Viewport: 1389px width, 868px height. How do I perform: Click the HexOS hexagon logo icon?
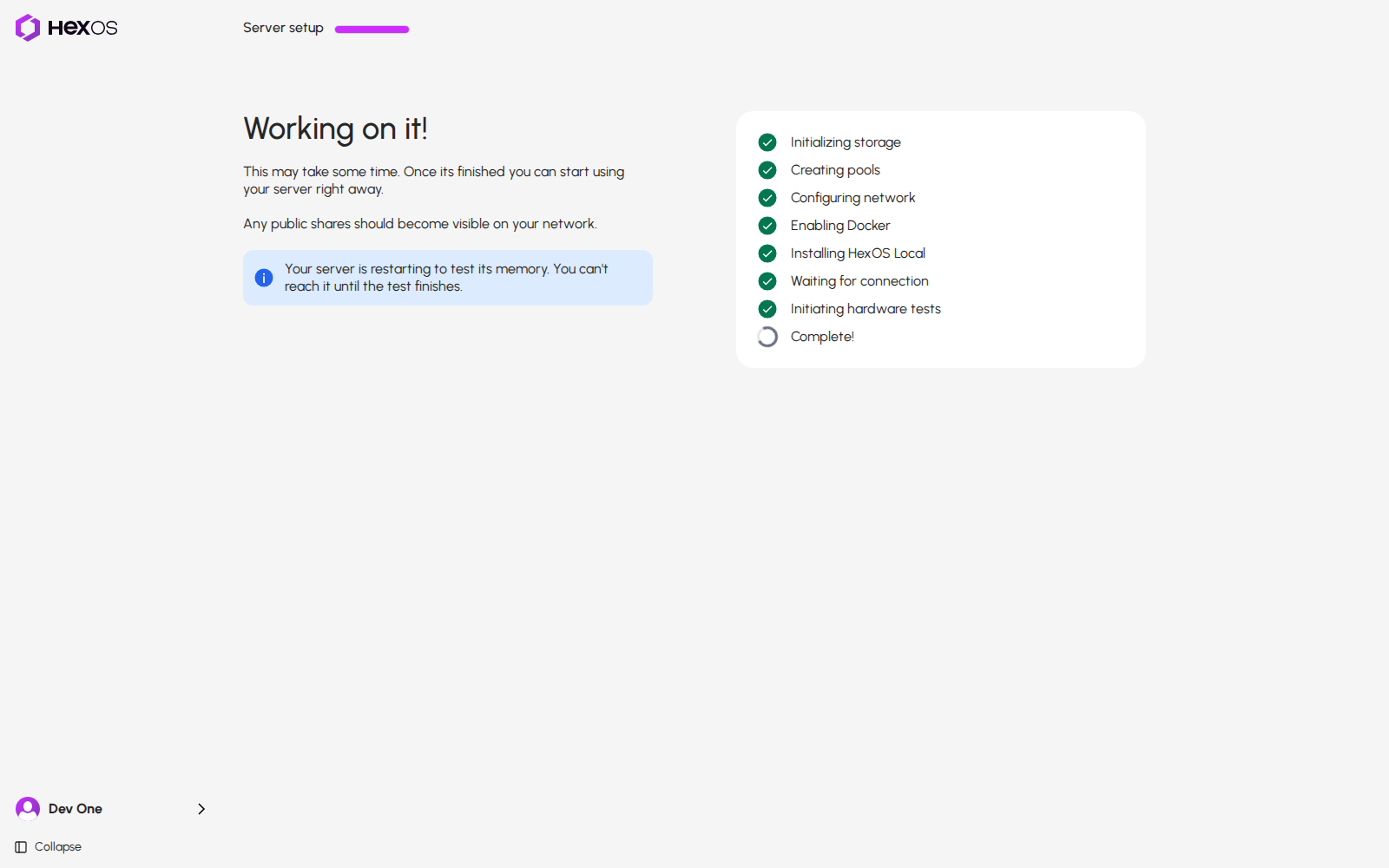pos(28,28)
